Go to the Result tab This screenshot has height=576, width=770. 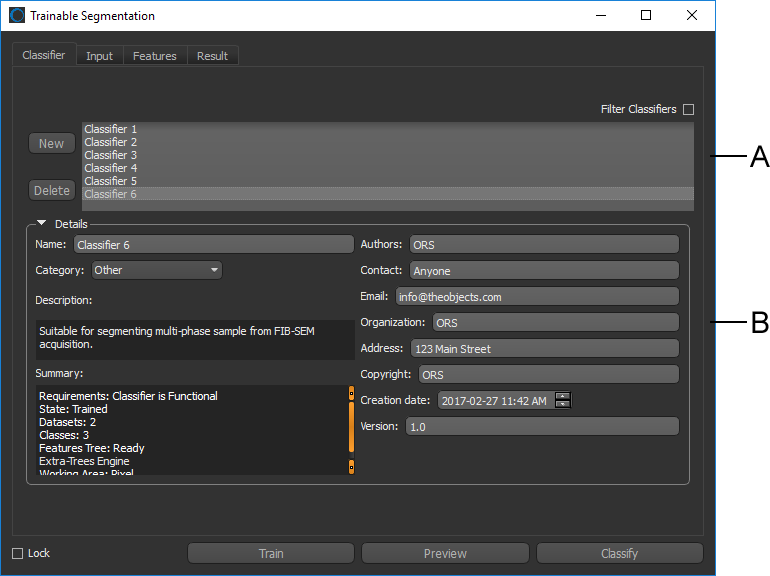click(x=212, y=56)
